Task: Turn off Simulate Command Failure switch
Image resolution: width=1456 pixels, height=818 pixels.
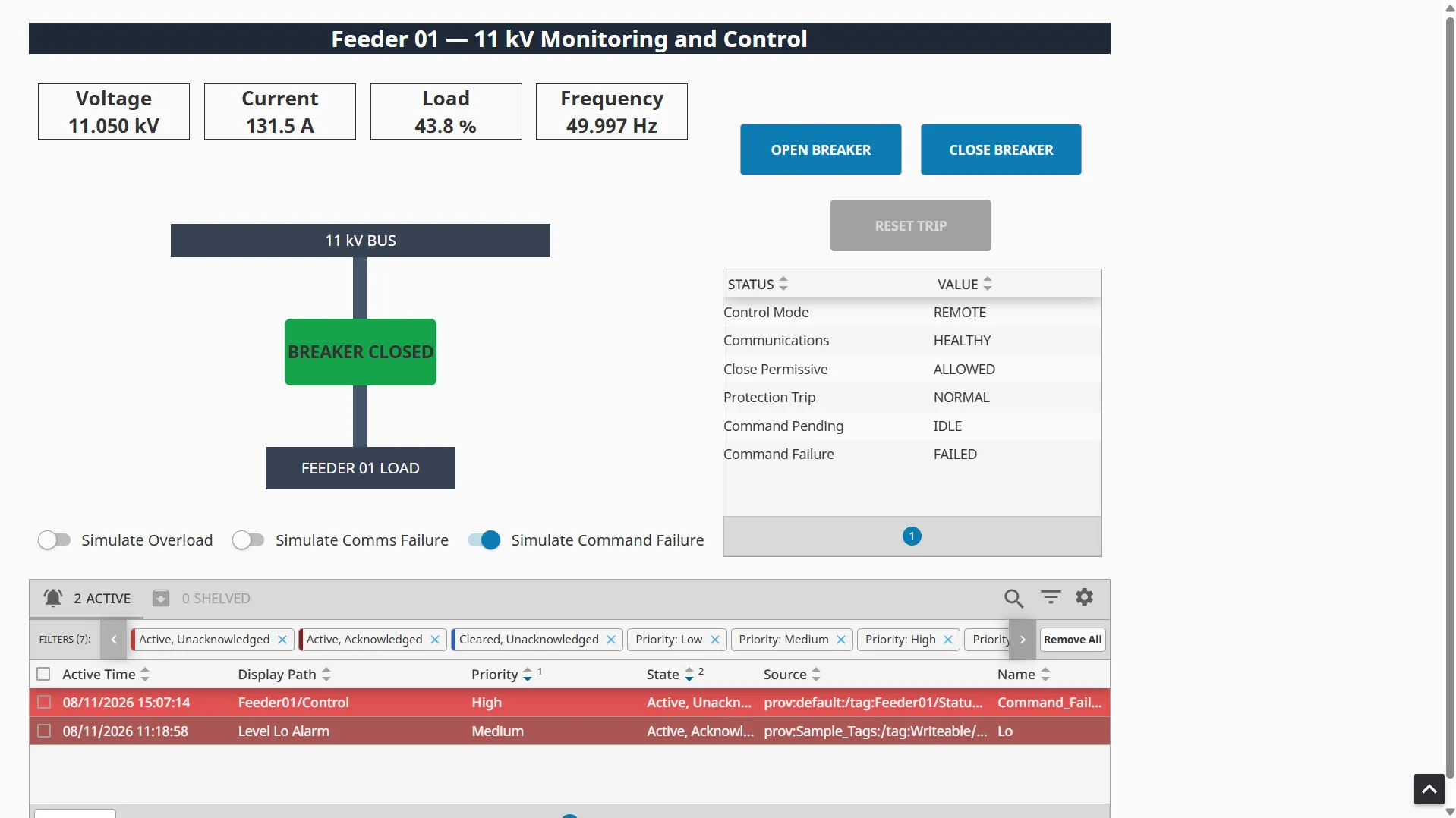Action: point(484,540)
